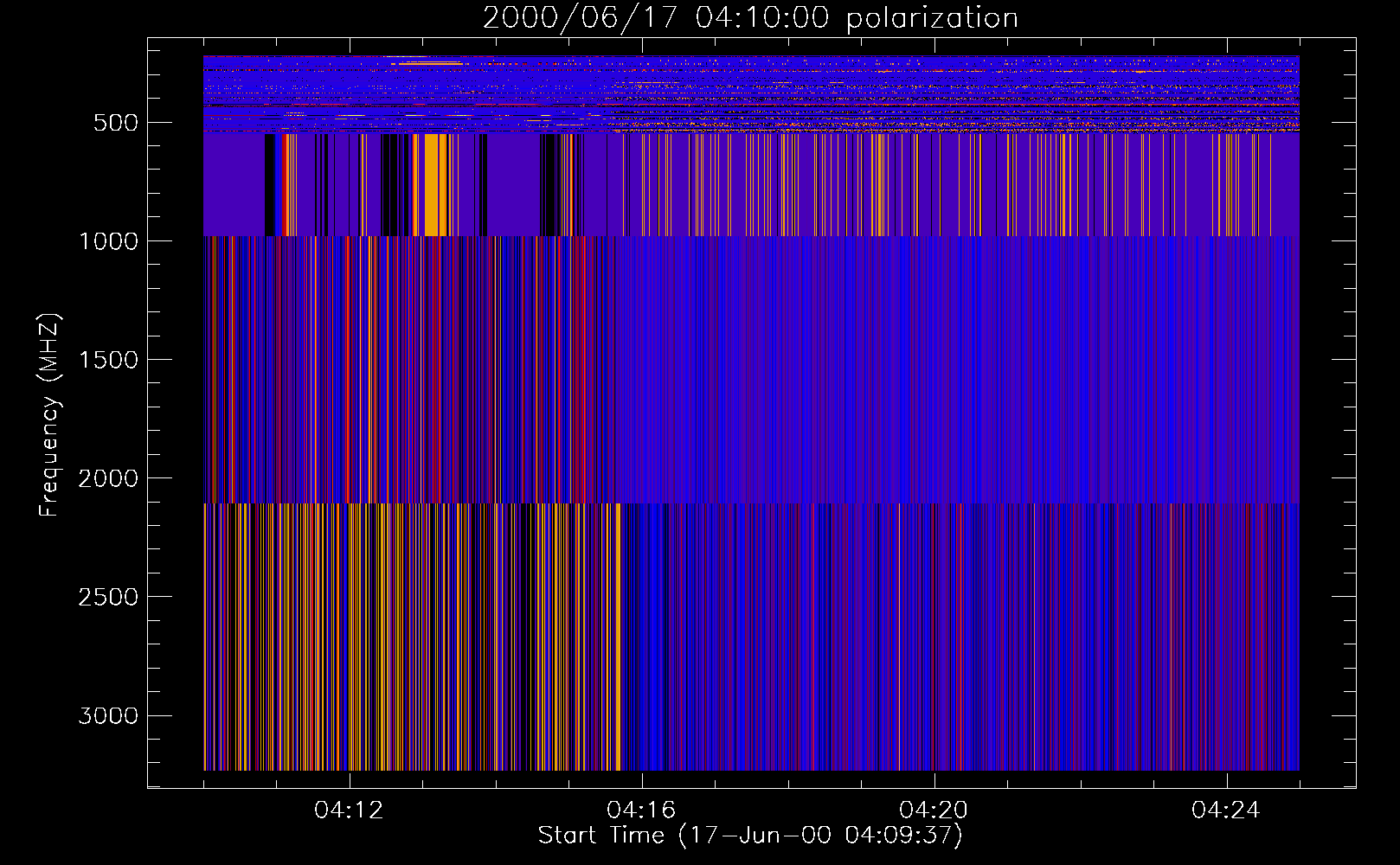Click the 2000 frequency tick label

108,478
